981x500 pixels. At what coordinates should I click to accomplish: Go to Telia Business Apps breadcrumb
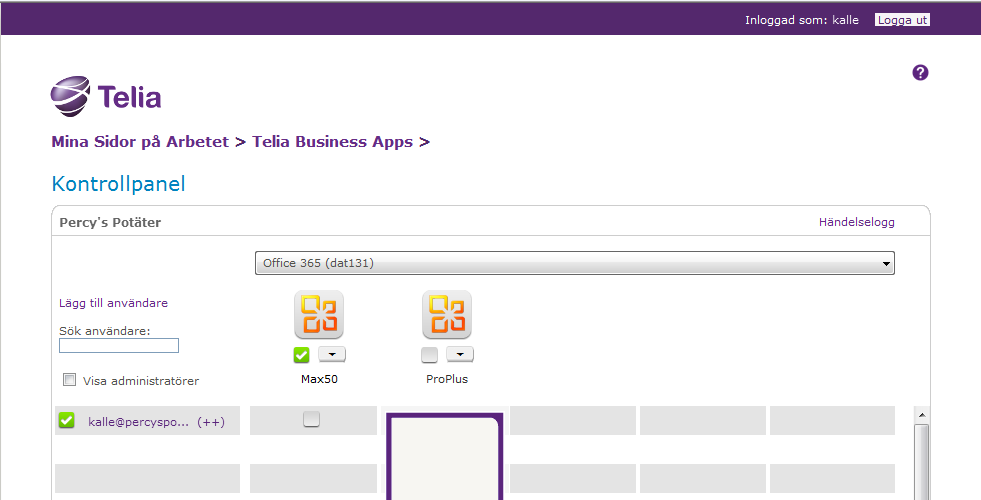coord(333,142)
